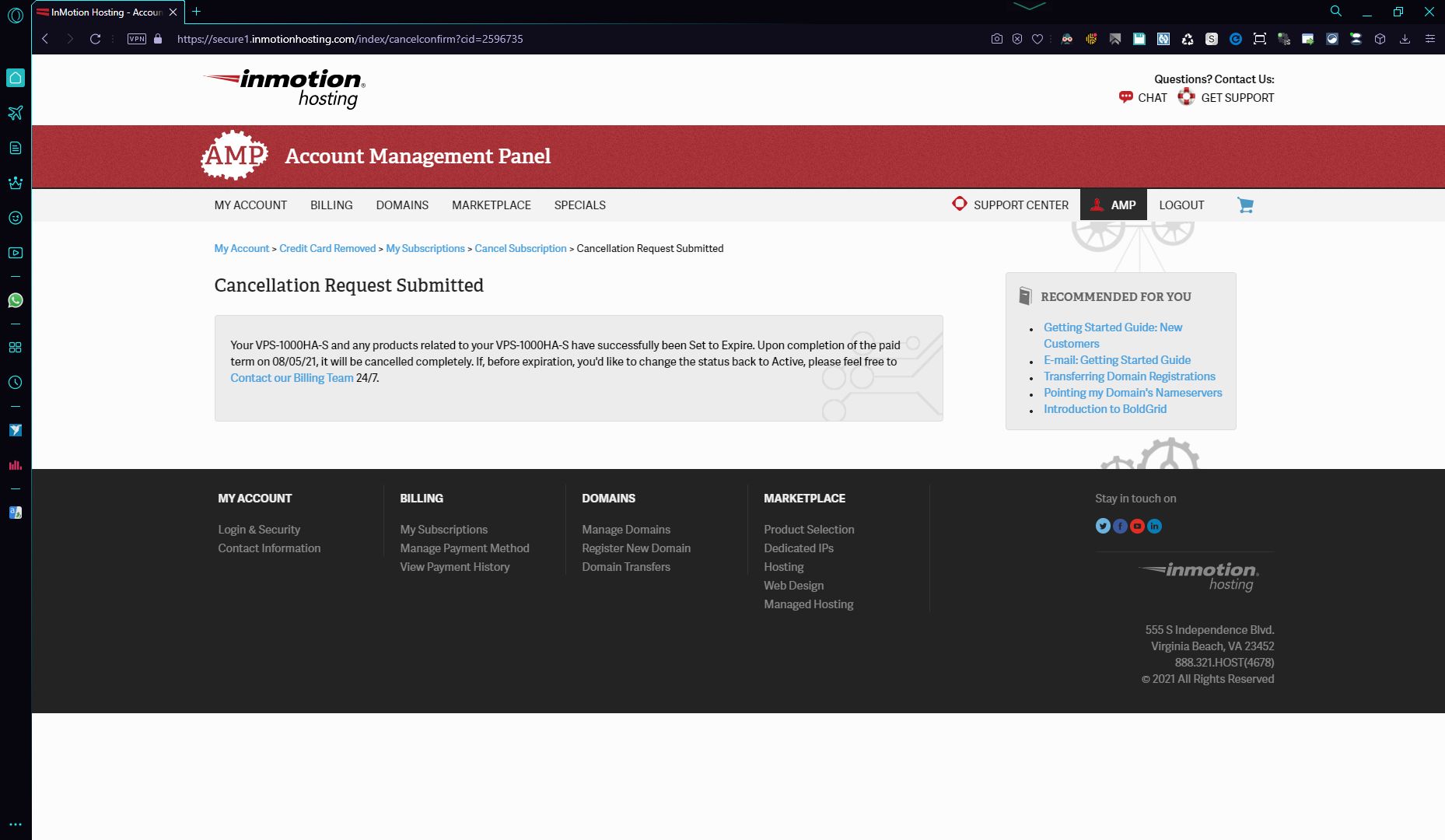Open Introduction to BoldGrid recommended link
This screenshot has height=840, width=1445.
1104,409
